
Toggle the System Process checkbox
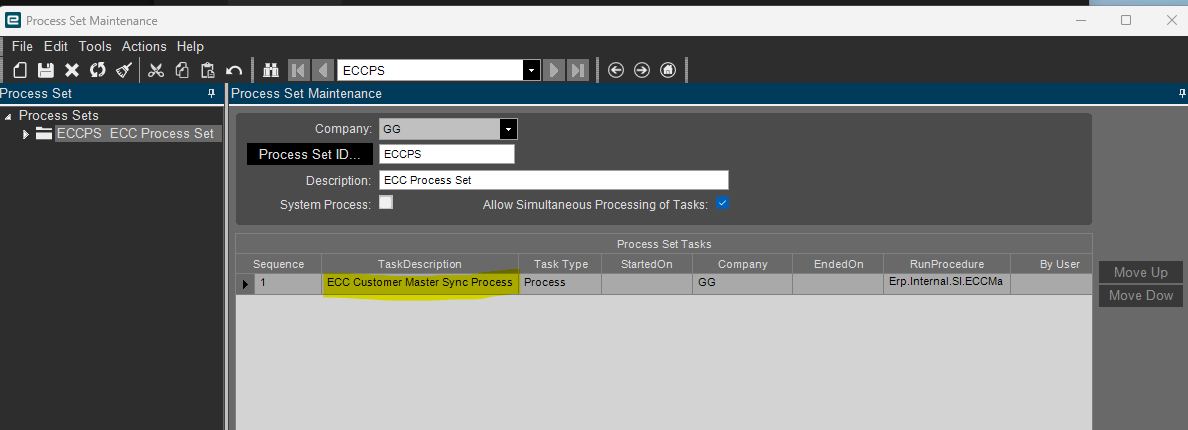click(x=386, y=202)
